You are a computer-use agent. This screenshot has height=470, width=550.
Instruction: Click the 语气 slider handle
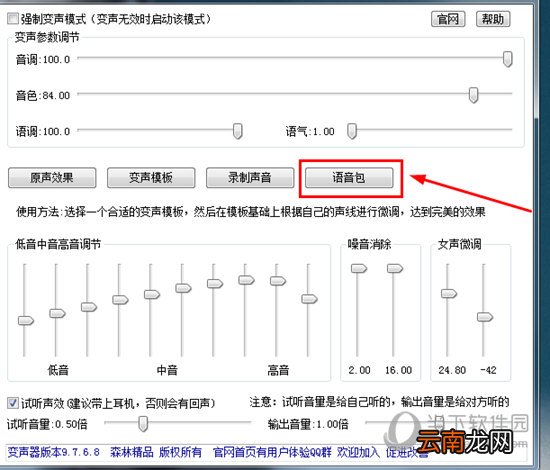click(352, 131)
